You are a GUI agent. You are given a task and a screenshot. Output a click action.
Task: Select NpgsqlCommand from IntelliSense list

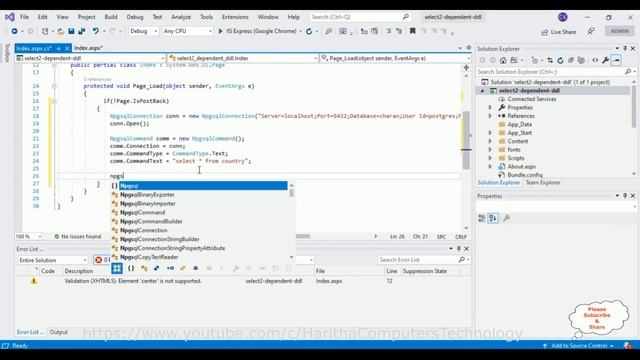[142, 212]
